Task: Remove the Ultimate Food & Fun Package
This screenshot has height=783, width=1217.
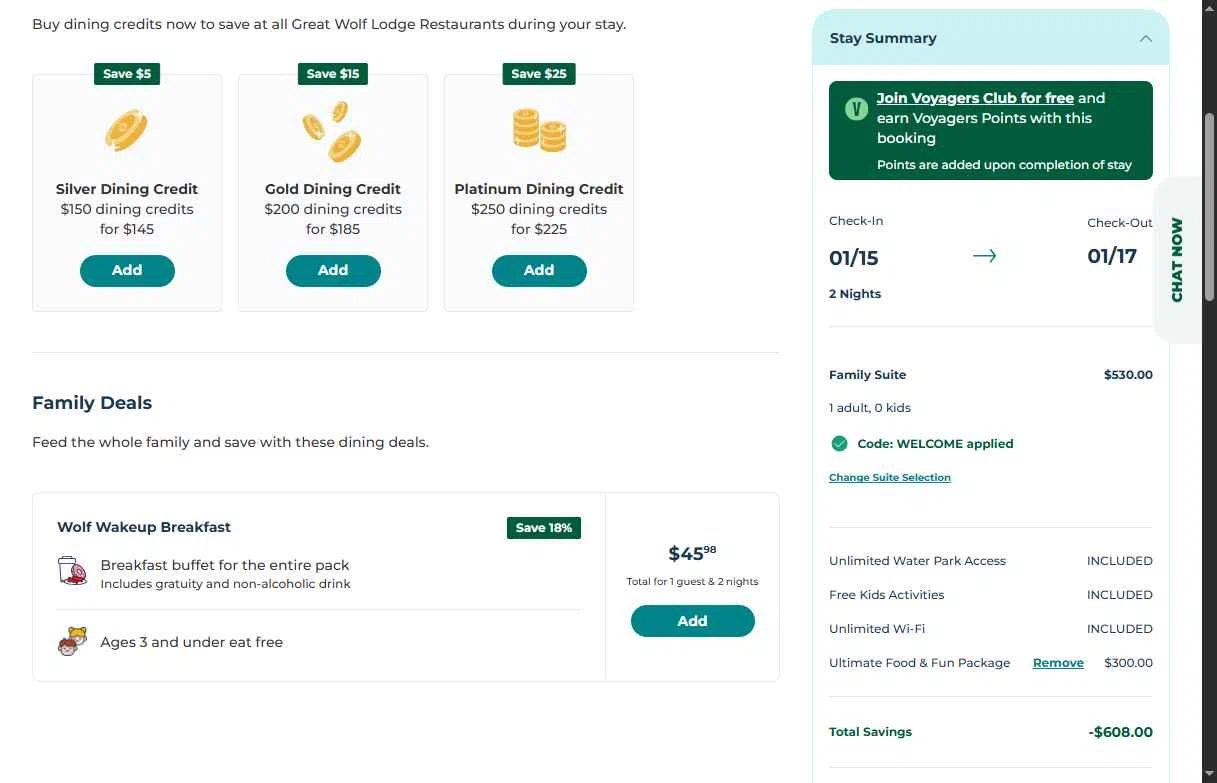Action: (1058, 663)
